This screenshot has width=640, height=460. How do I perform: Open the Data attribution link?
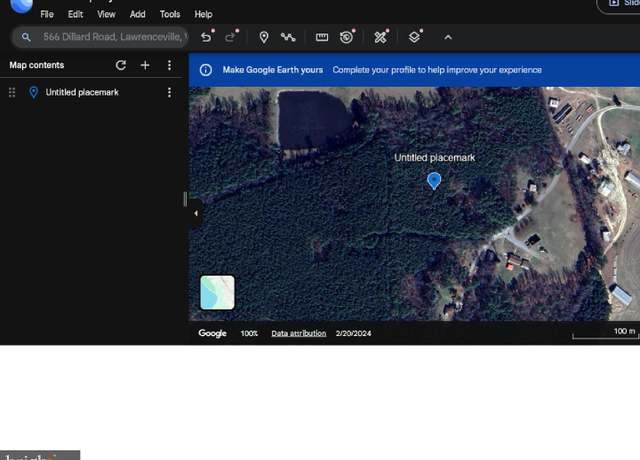(299, 333)
